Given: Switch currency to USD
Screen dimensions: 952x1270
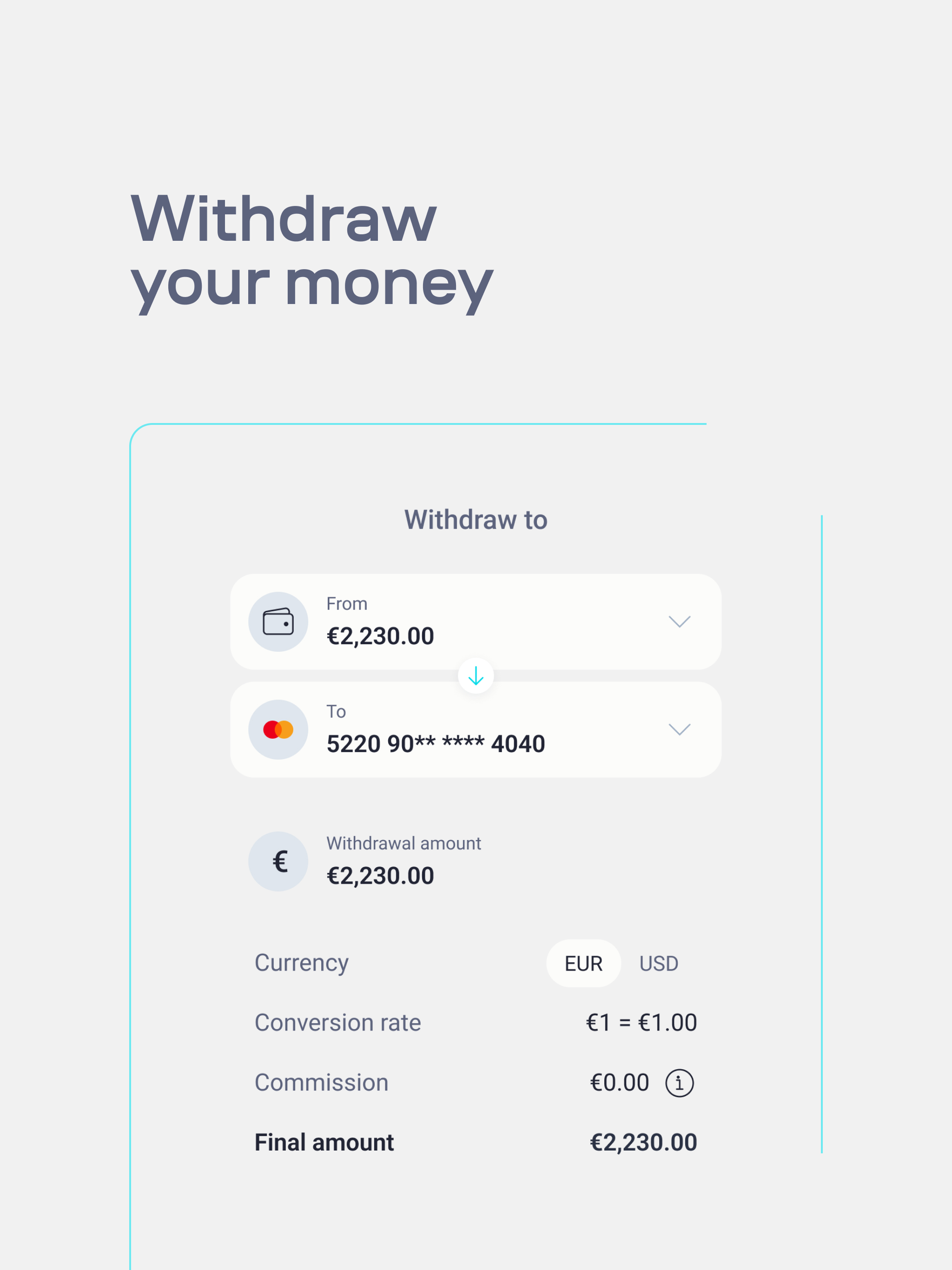Looking at the screenshot, I should [659, 963].
